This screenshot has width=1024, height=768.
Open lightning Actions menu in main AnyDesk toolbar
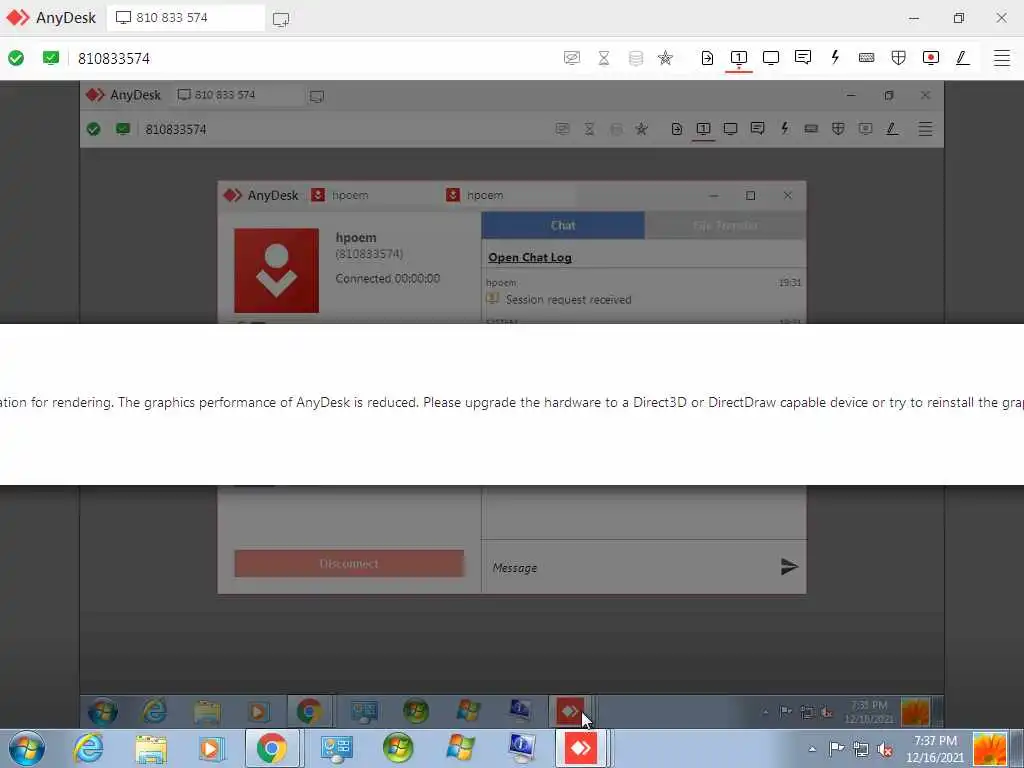tap(835, 57)
